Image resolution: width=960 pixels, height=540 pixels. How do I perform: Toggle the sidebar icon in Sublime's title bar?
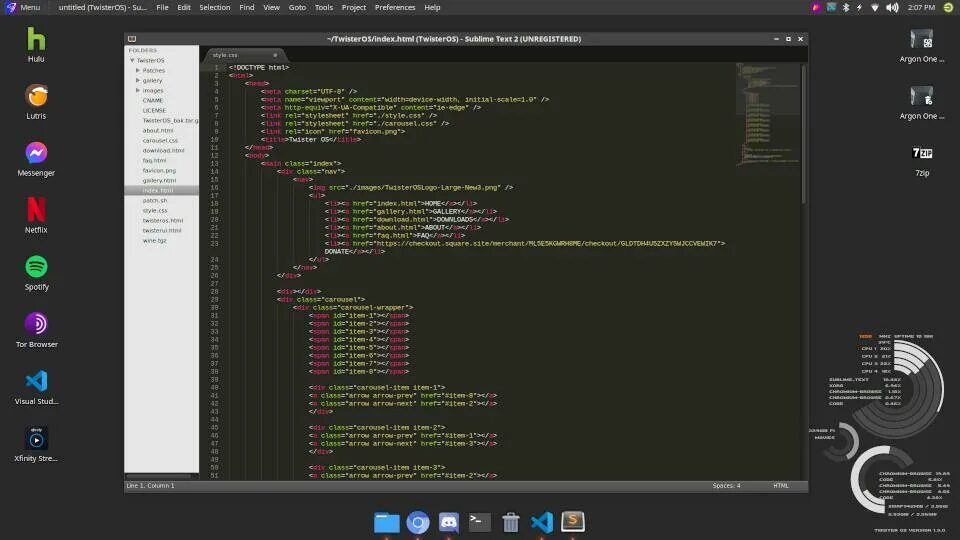132,39
